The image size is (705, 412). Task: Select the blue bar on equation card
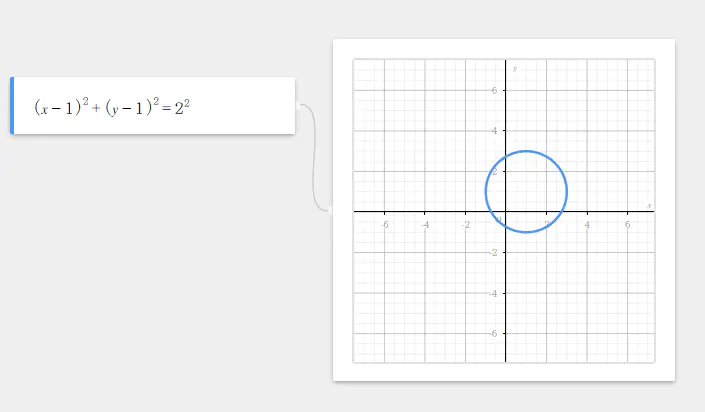point(12,105)
